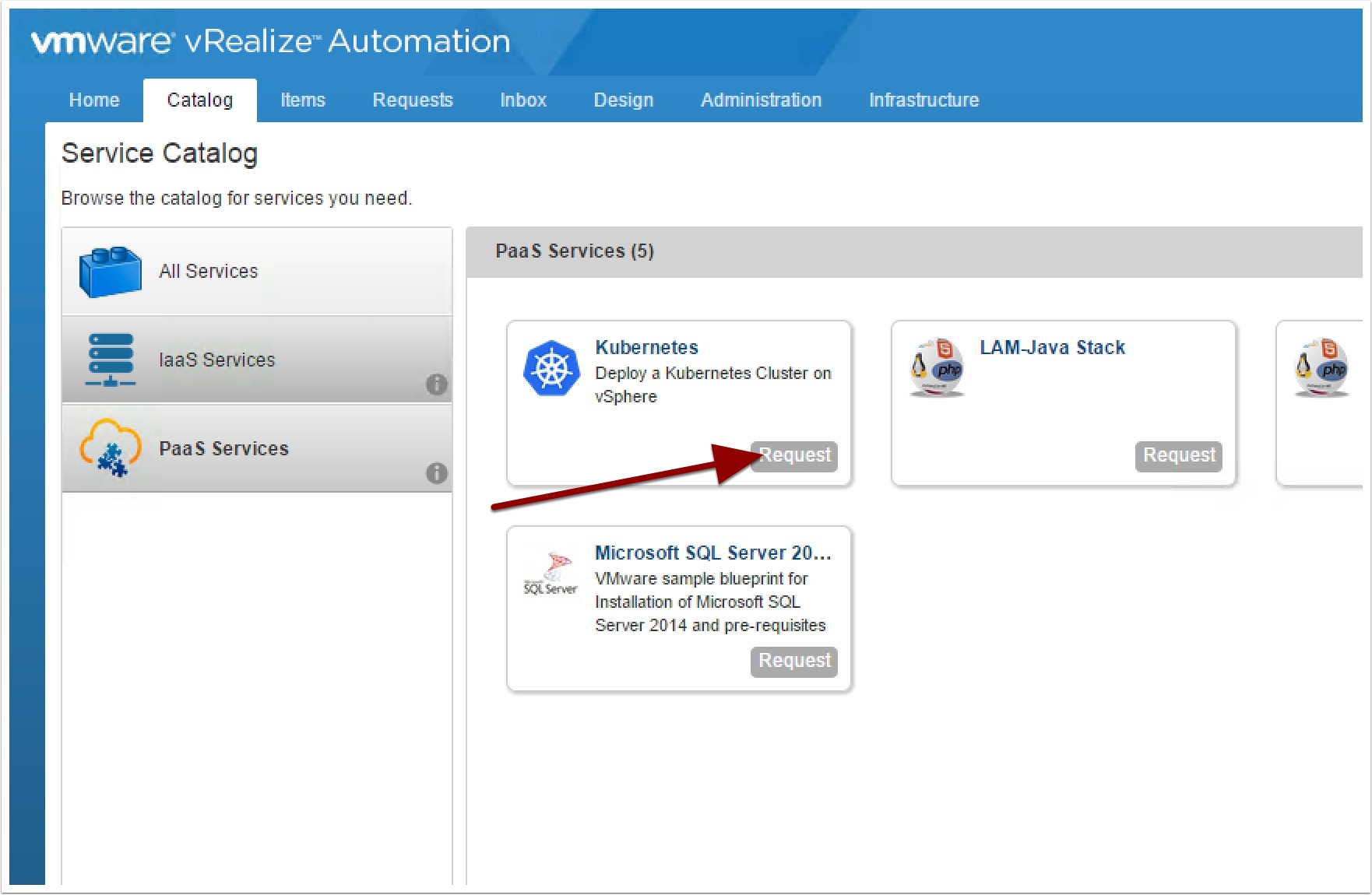Select All Services in sidebar
The image size is (1372, 895).
tap(257, 272)
